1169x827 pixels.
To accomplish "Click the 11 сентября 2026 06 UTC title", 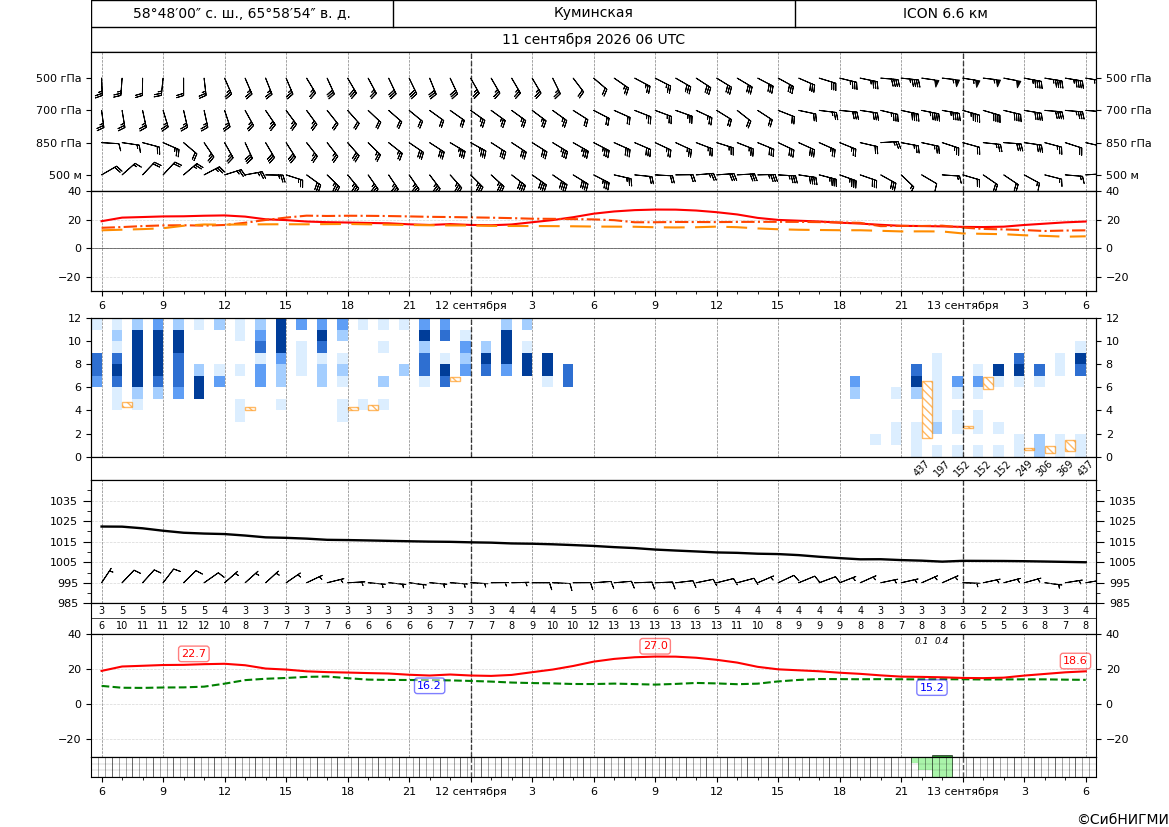I will point(593,40).
